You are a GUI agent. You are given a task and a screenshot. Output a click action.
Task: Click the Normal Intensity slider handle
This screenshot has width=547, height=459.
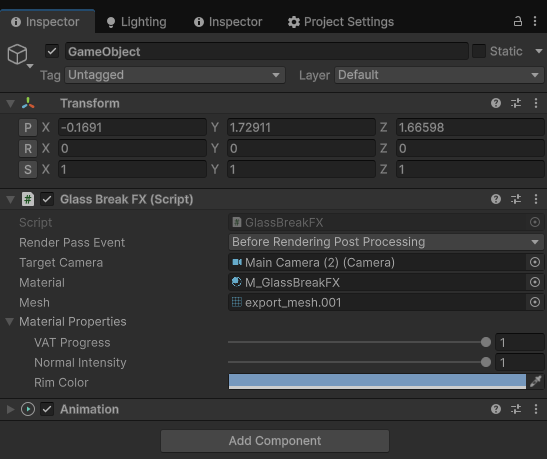[x=486, y=362]
